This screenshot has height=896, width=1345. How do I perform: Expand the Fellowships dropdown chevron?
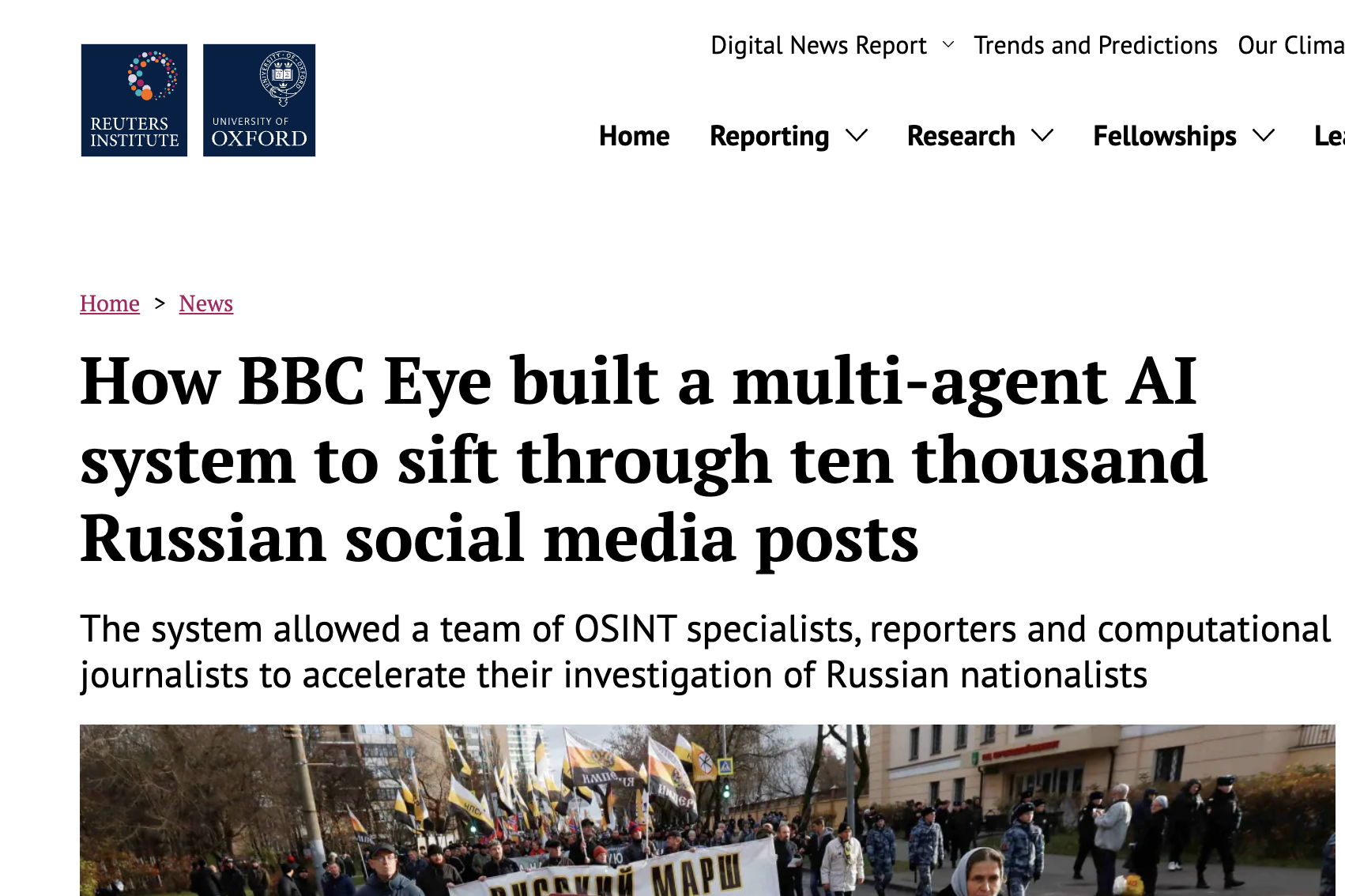(1264, 136)
